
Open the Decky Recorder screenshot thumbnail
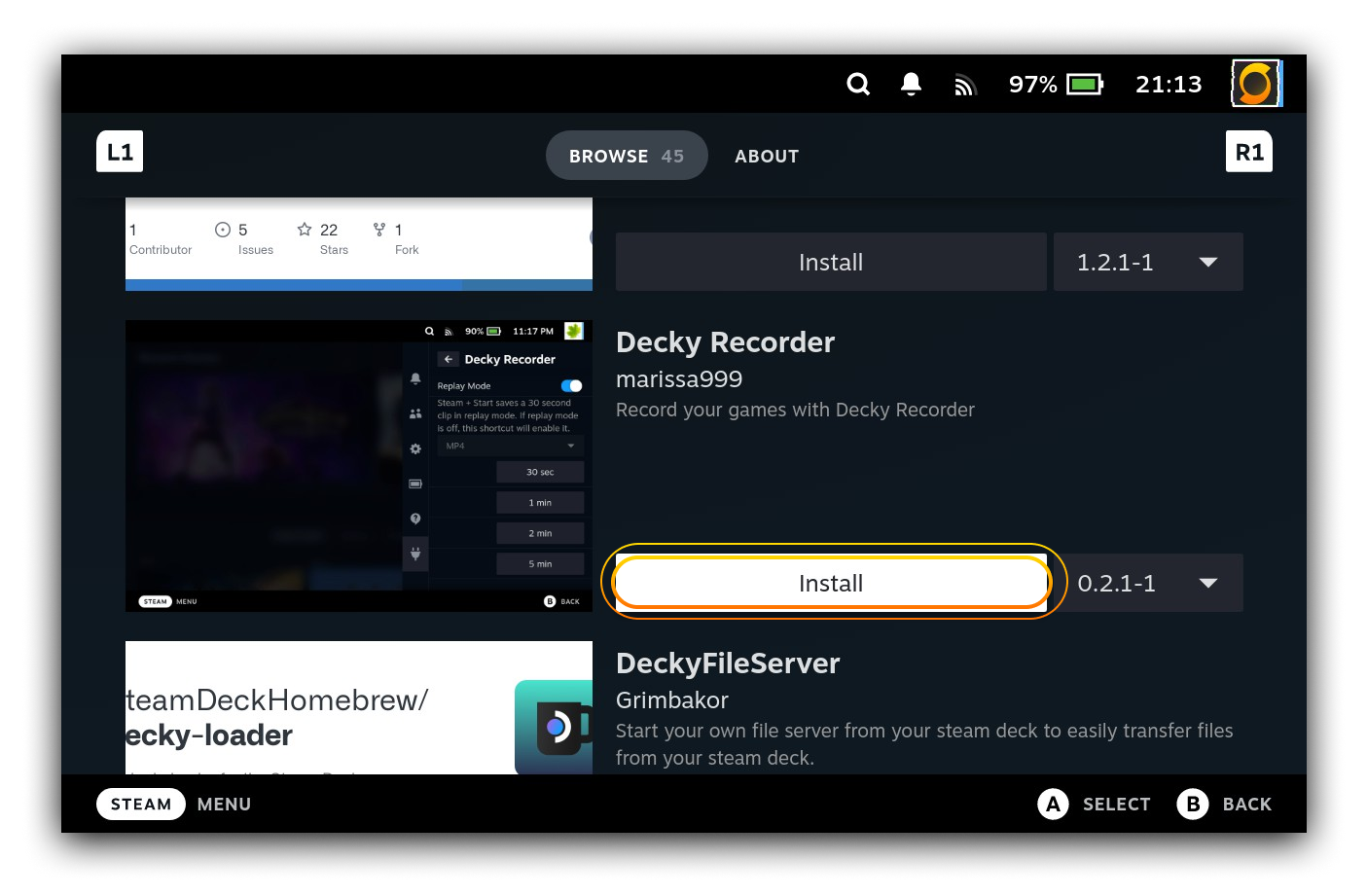pos(359,466)
